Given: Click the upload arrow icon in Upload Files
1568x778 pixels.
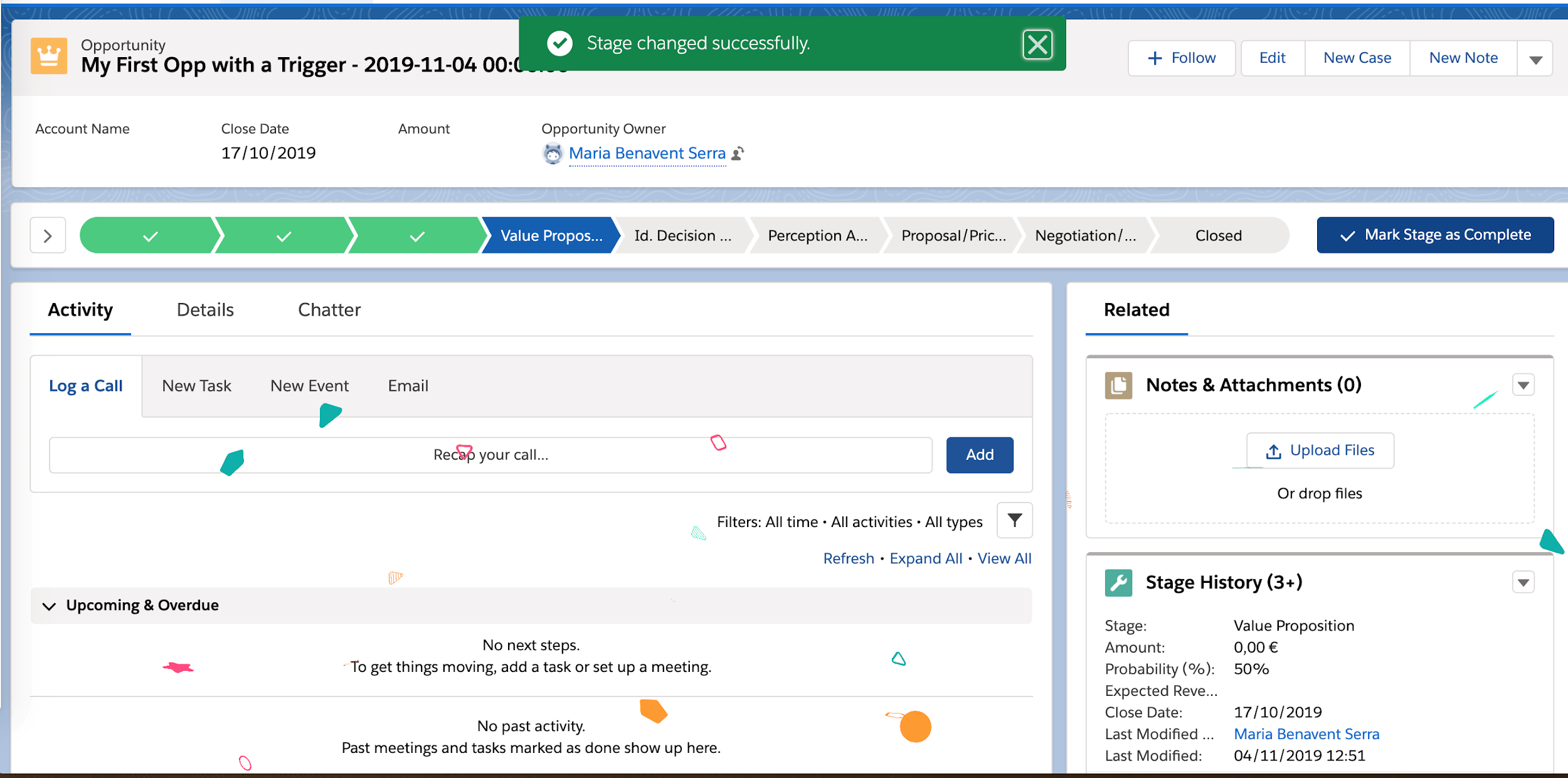Looking at the screenshot, I should (x=1272, y=450).
